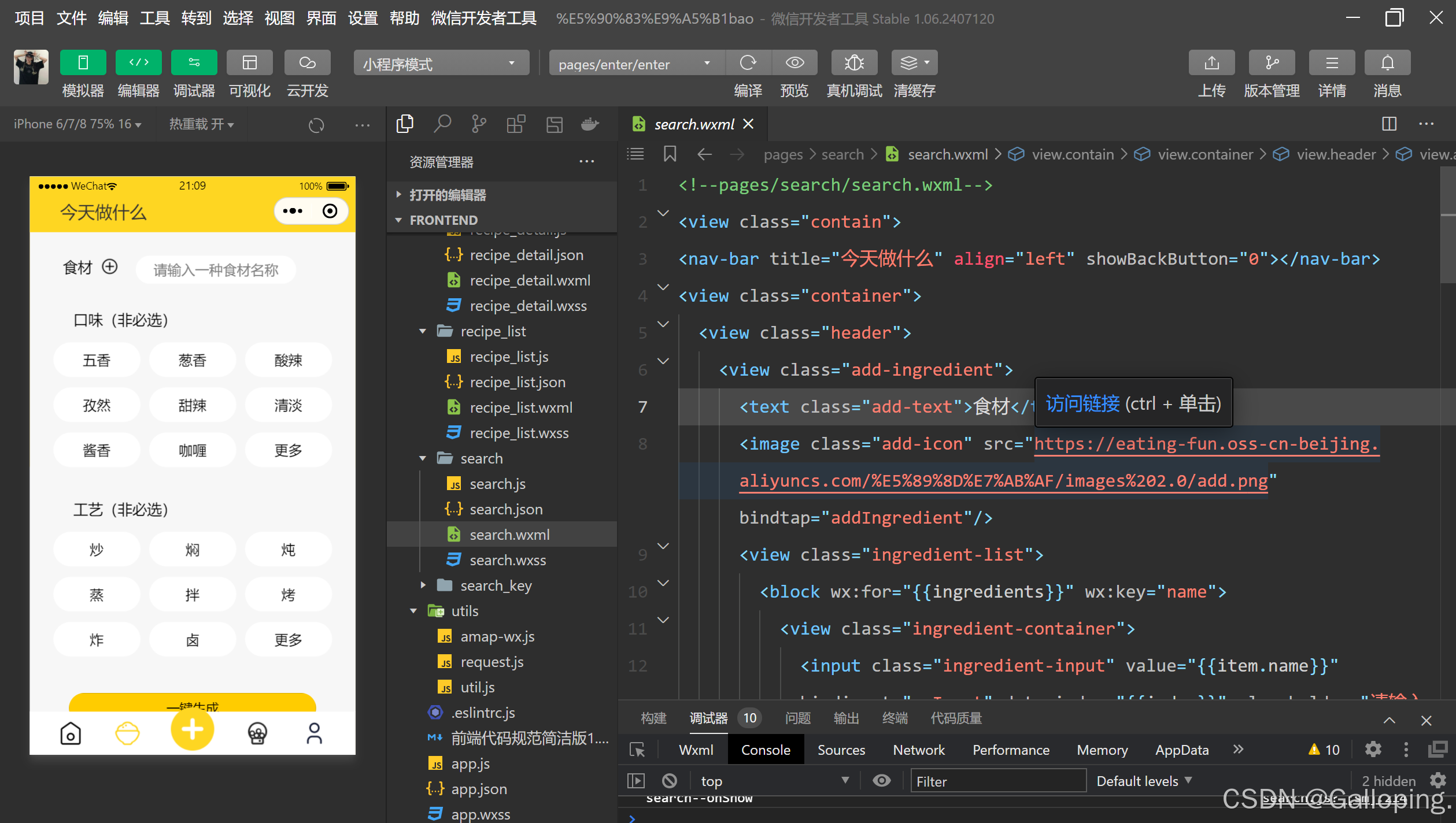This screenshot has width=1456, height=823.
Task: Switch to the Network devtools tab
Action: 918,750
